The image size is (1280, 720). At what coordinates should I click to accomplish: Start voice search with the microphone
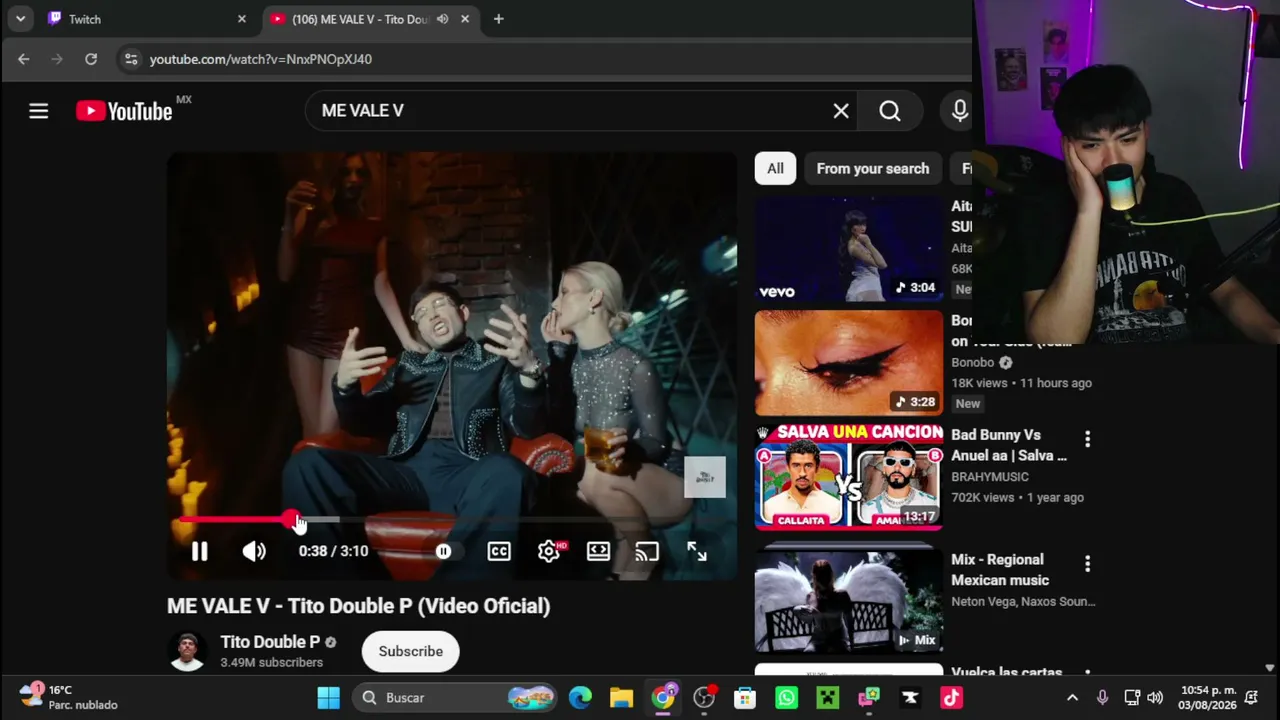[x=960, y=111]
